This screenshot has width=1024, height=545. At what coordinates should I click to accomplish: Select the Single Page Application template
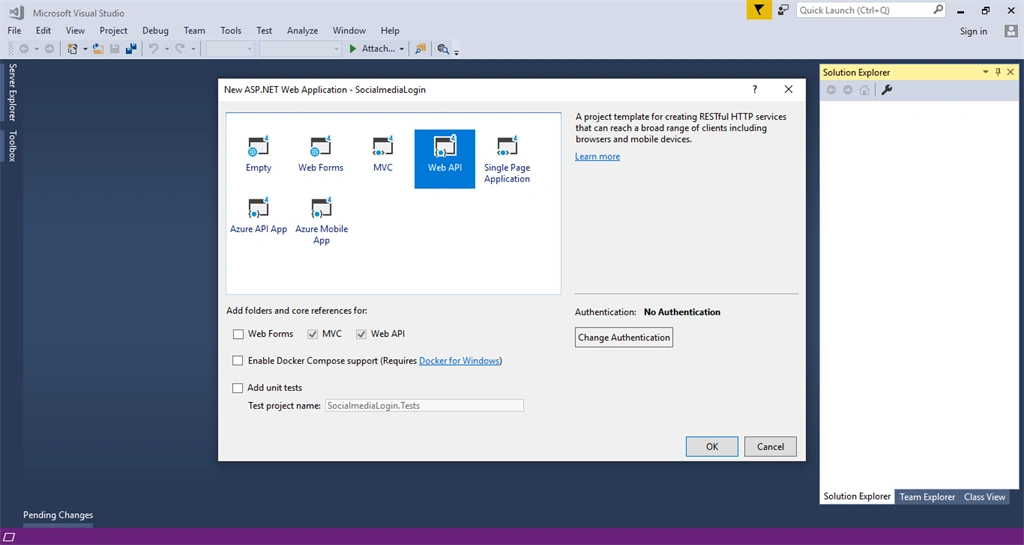507,159
